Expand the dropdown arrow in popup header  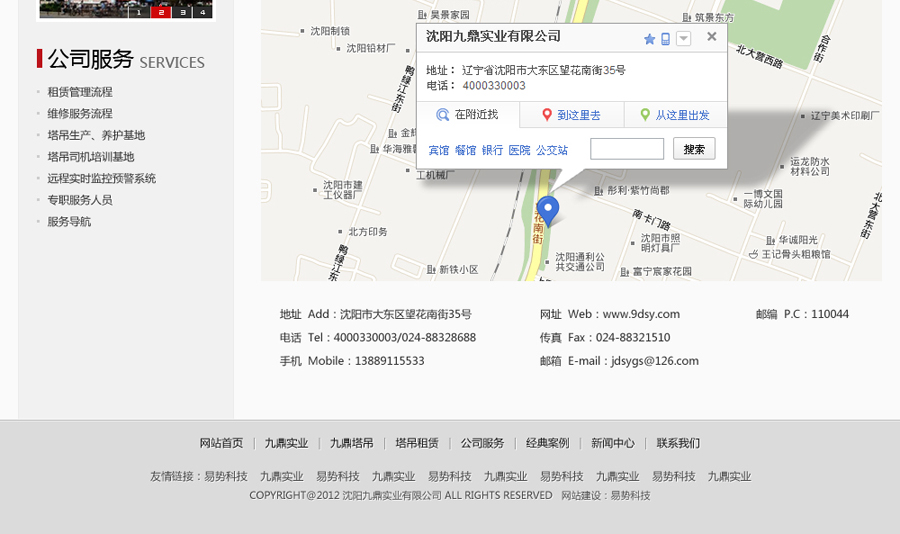pyautogui.click(x=683, y=39)
